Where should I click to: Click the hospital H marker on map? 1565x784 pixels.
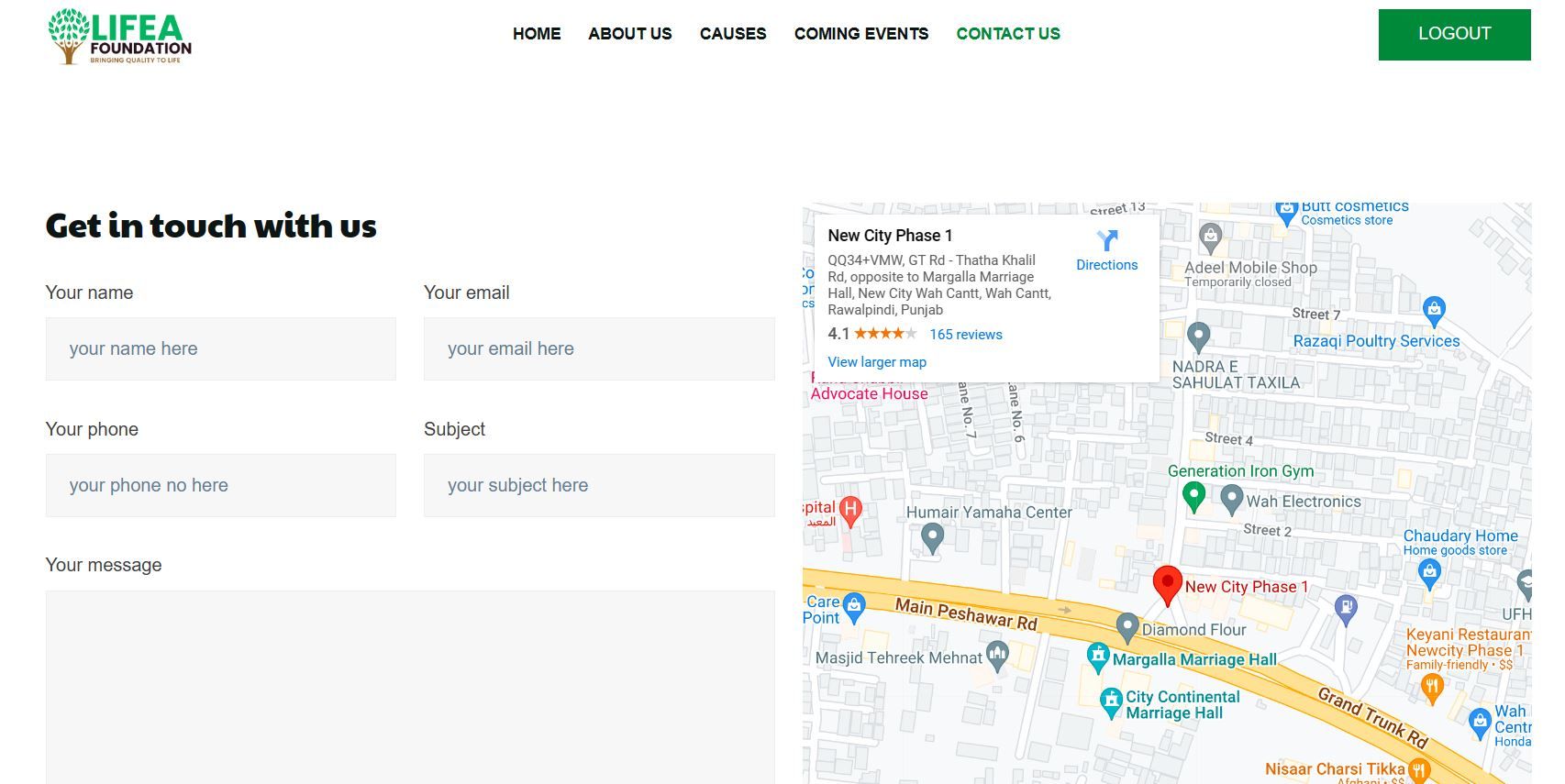[850, 510]
